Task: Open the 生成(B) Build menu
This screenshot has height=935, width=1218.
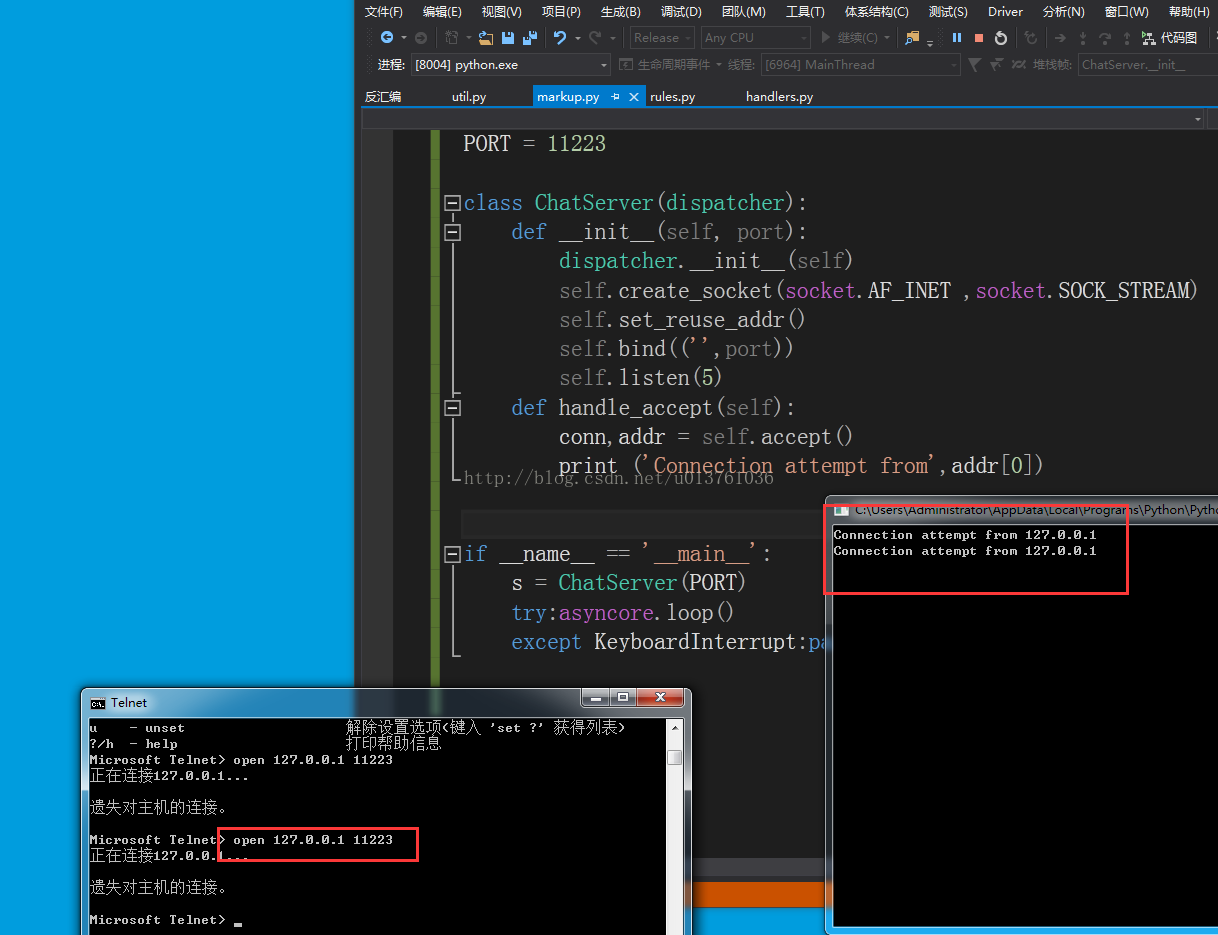Action: click(x=621, y=12)
